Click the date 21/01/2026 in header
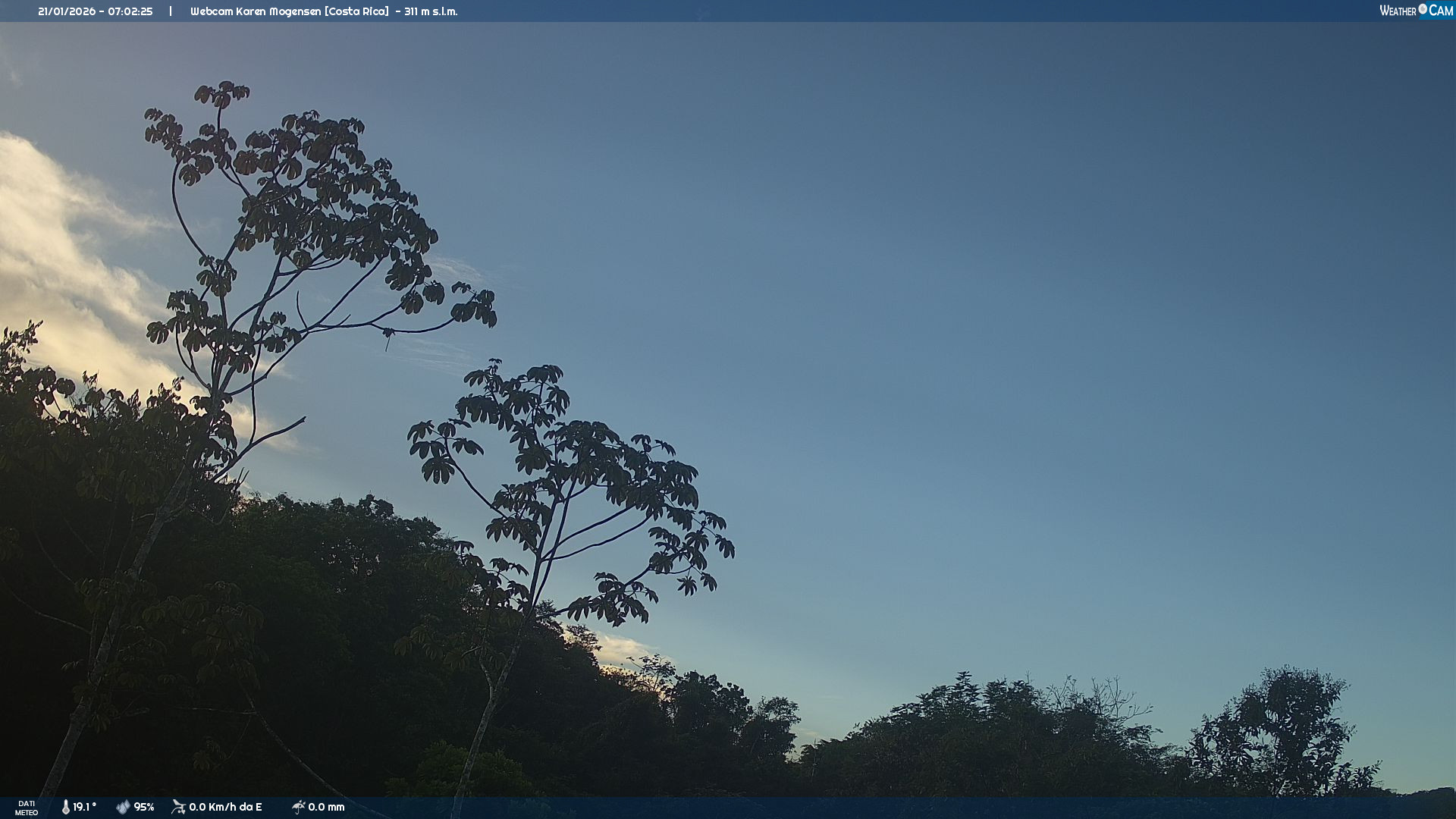The height and width of the screenshot is (819, 1456). 67,11
